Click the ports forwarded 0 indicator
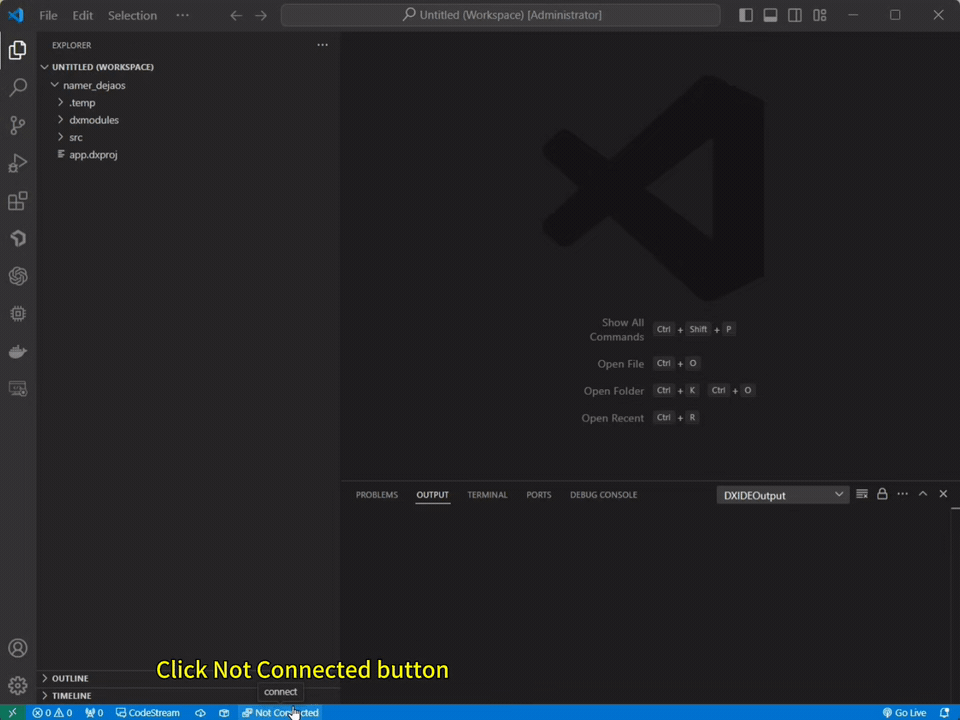This screenshot has width=960, height=720. (x=94, y=713)
